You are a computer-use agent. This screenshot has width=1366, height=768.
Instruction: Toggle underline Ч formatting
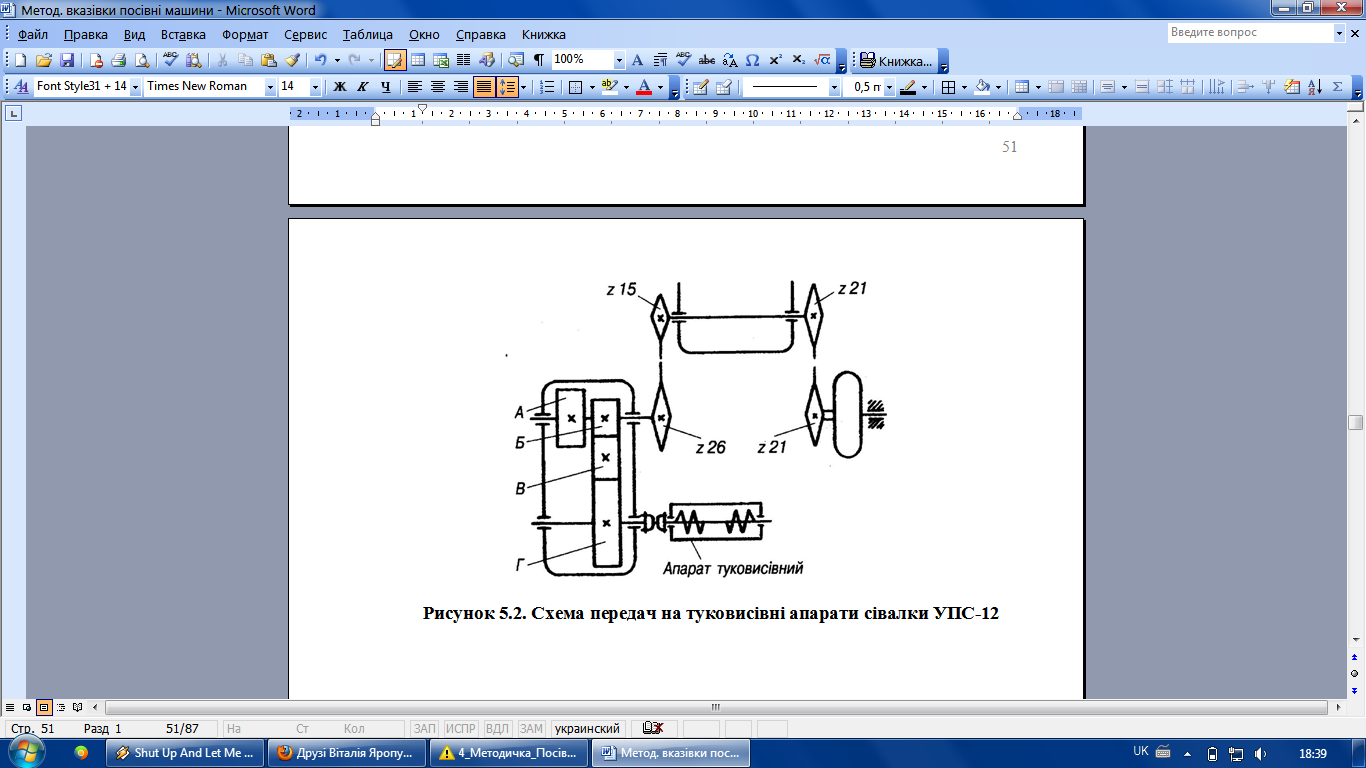click(x=386, y=87)
